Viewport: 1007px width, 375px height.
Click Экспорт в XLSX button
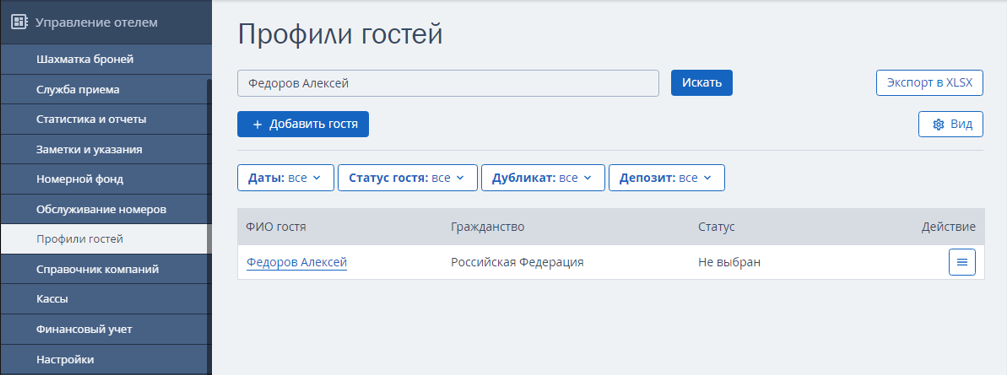click(x=930, y=83)
